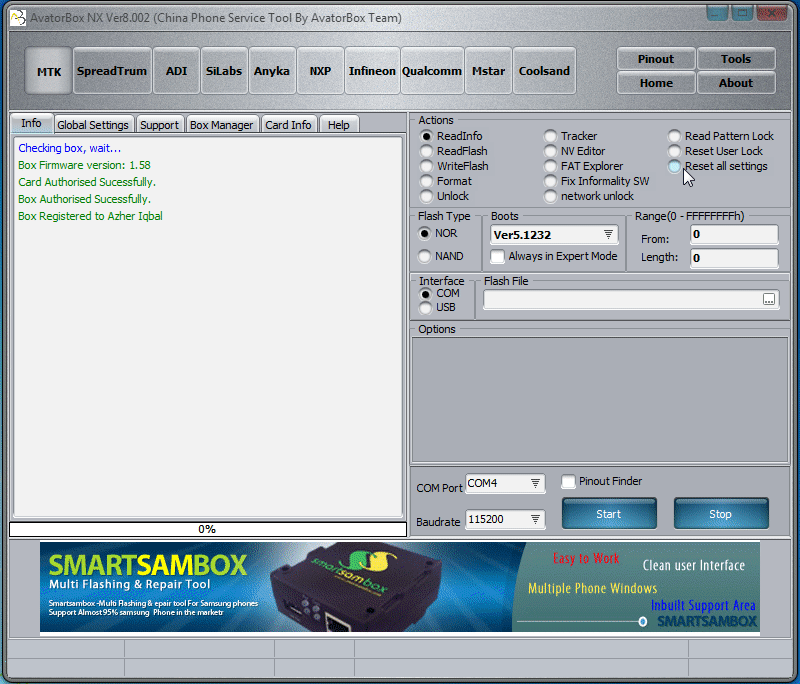
Task: Choose the Infineon platform
Action: [x=372, y=71]
